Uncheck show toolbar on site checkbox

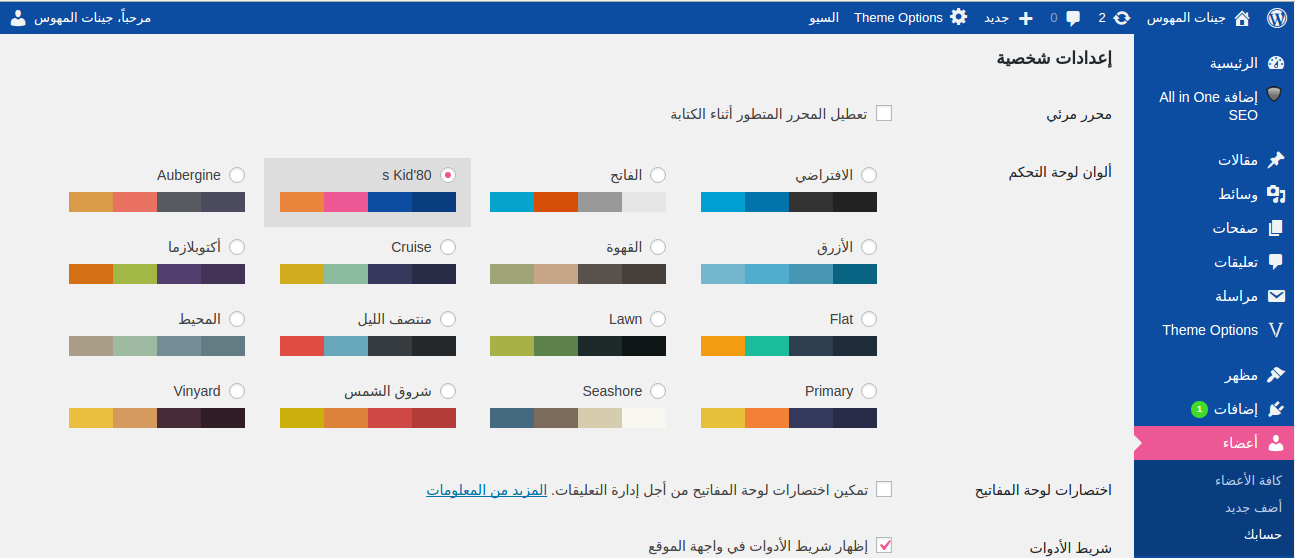pos(884,545)
